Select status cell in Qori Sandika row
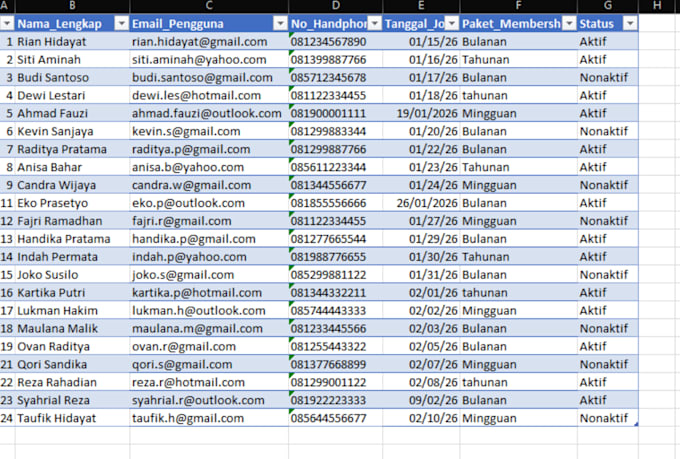 [608, 364]
